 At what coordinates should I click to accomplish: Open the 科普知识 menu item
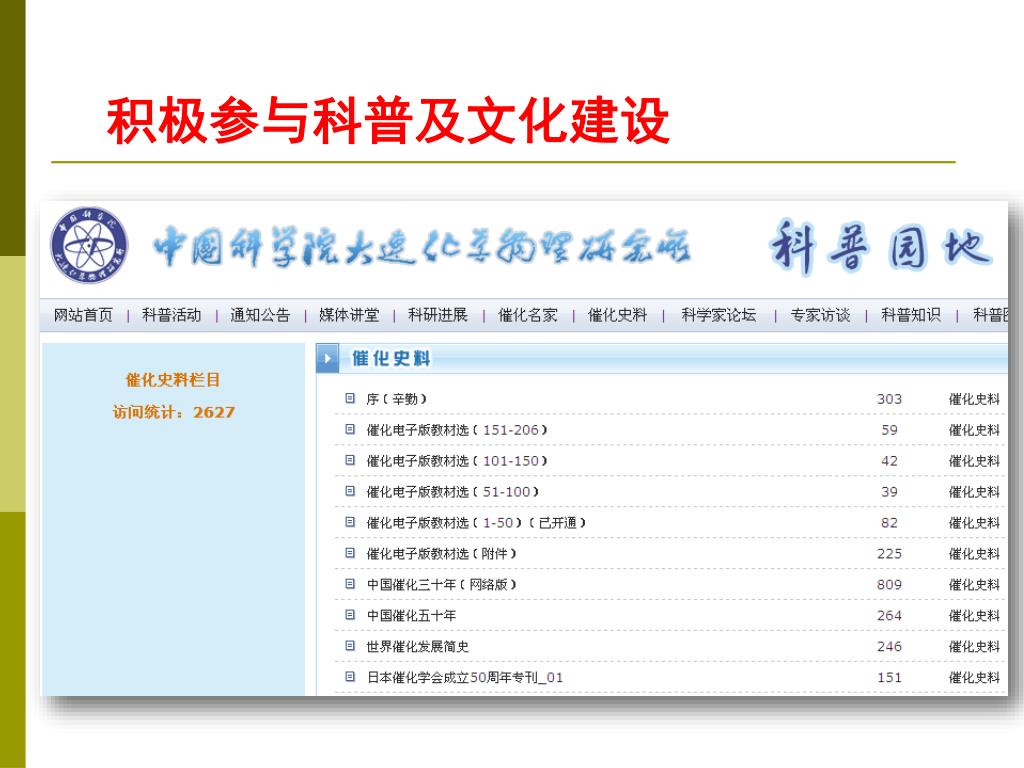pos(911,315)
